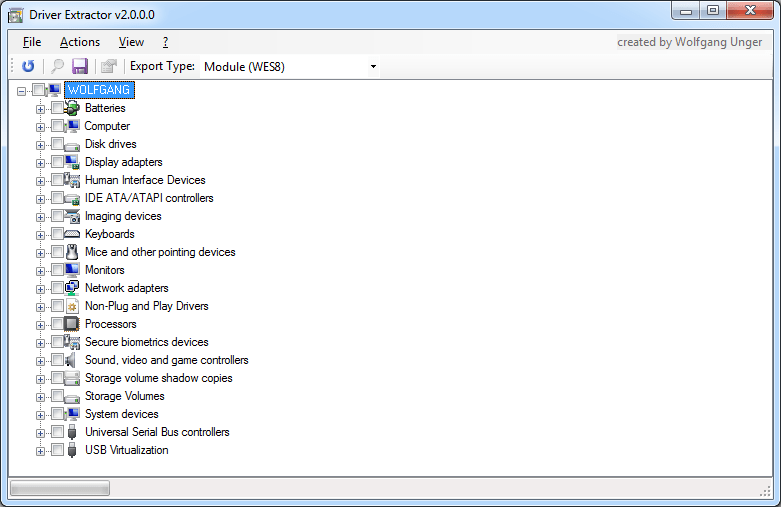781x507 pixels.
Task: Check the Network adapters checkbox
Action: pos(57,288)
